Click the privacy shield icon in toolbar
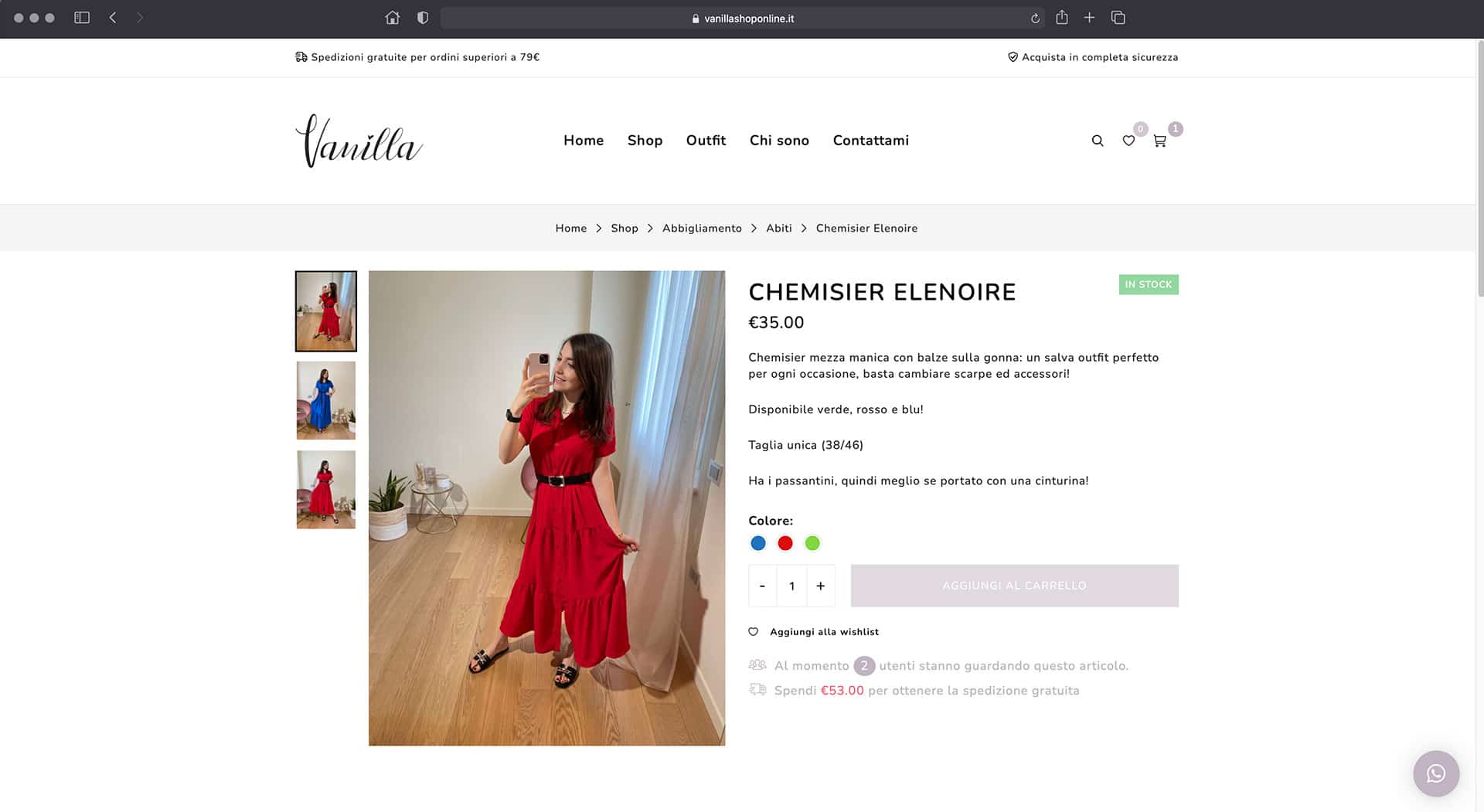The height and width of the screenshot is (812, 1484). click(x=423, y=18)
